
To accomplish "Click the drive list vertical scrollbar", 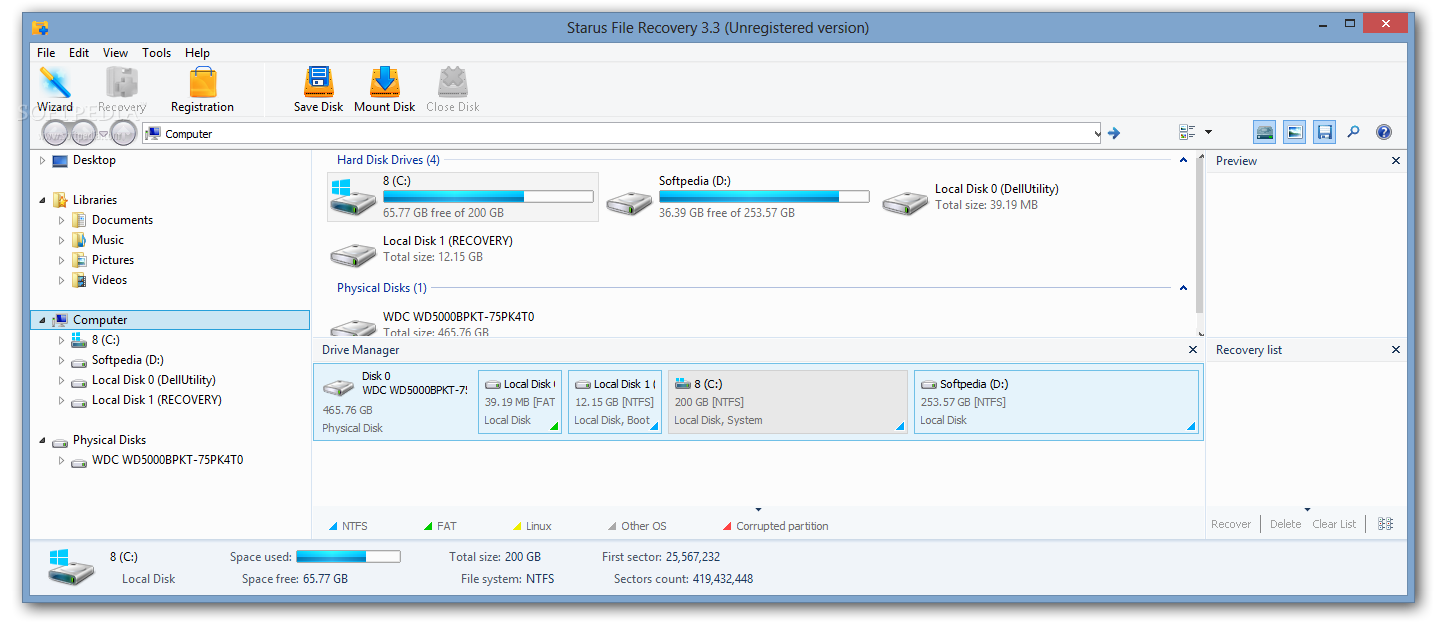I will [1200, 236].
